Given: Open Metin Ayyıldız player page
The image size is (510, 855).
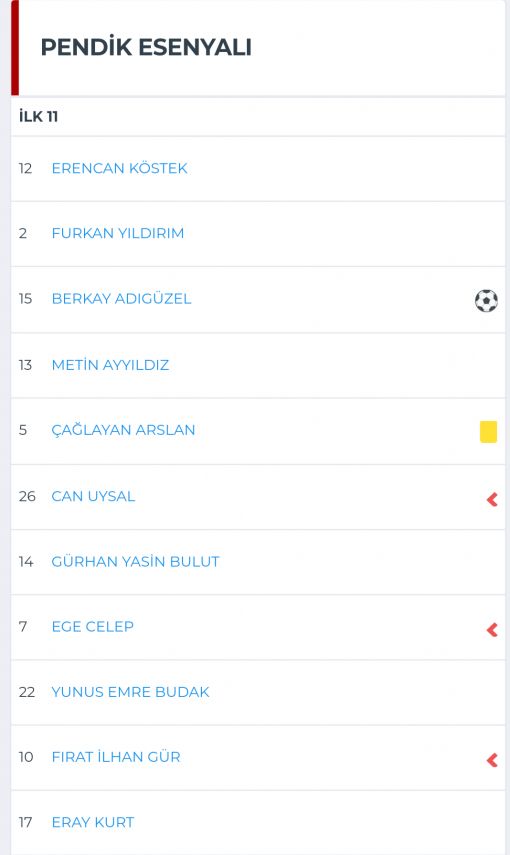Looking at the screenshot, I should [x=110, y=365].
